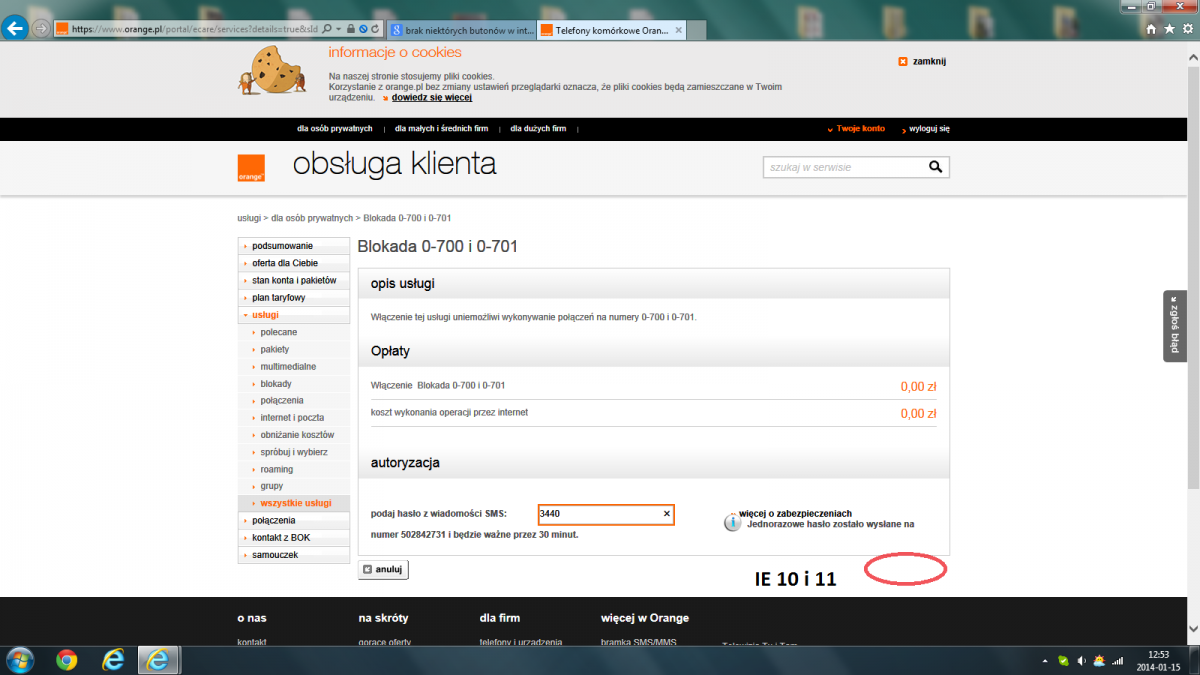
Task: Open podsumowanie in the side menu
Action: 294,246
